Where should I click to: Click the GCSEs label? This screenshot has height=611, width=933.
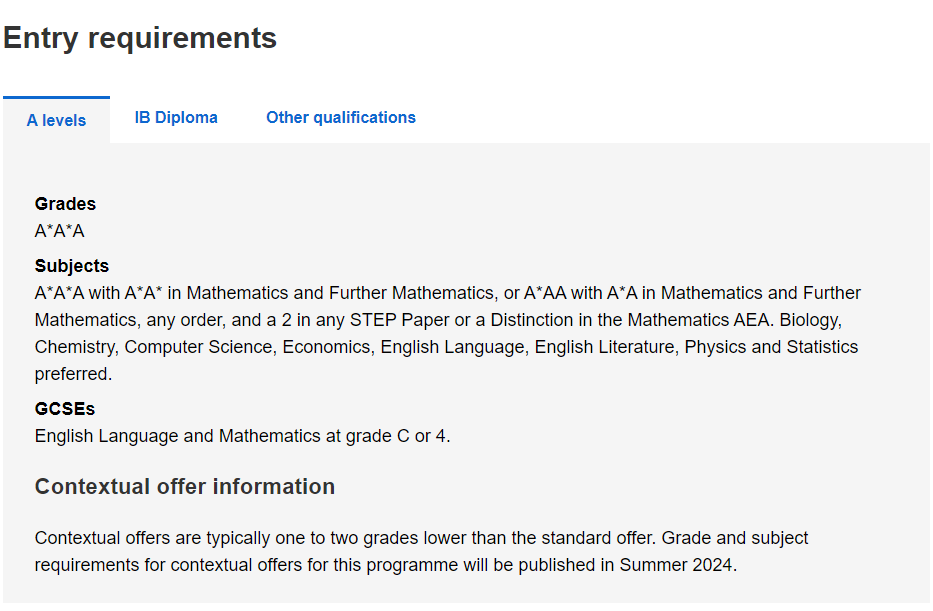coord(65,409)
